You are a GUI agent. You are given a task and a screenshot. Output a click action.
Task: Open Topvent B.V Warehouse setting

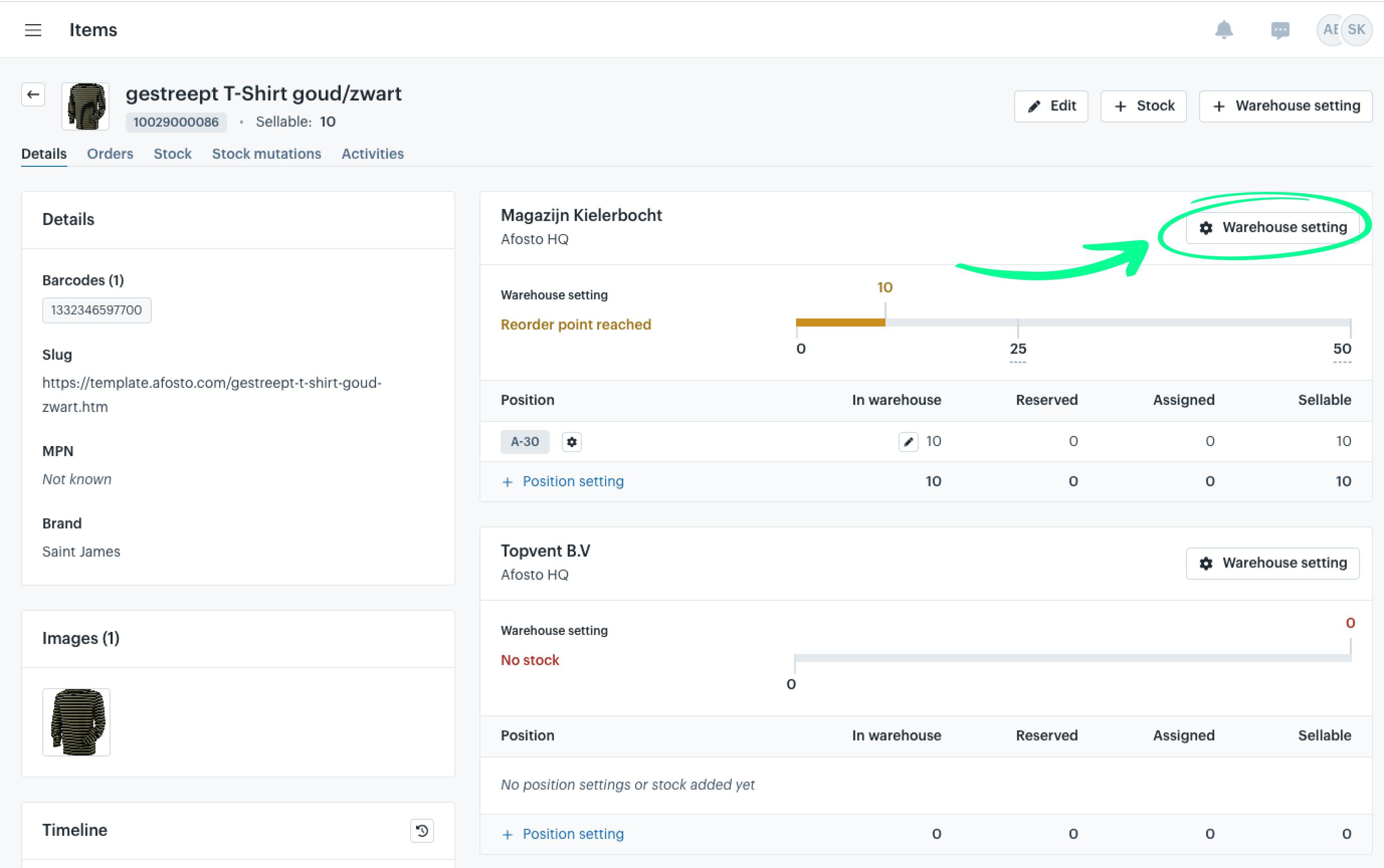[1272, 563]
